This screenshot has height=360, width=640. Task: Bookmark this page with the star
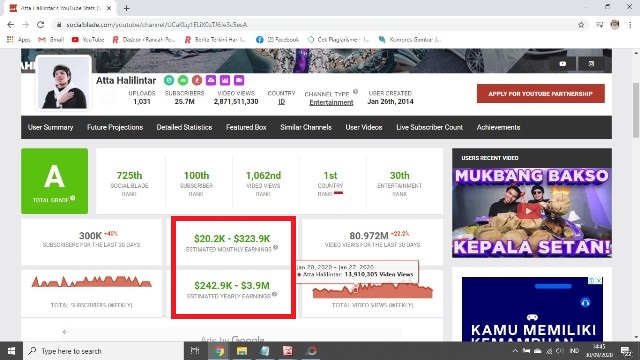581,25
